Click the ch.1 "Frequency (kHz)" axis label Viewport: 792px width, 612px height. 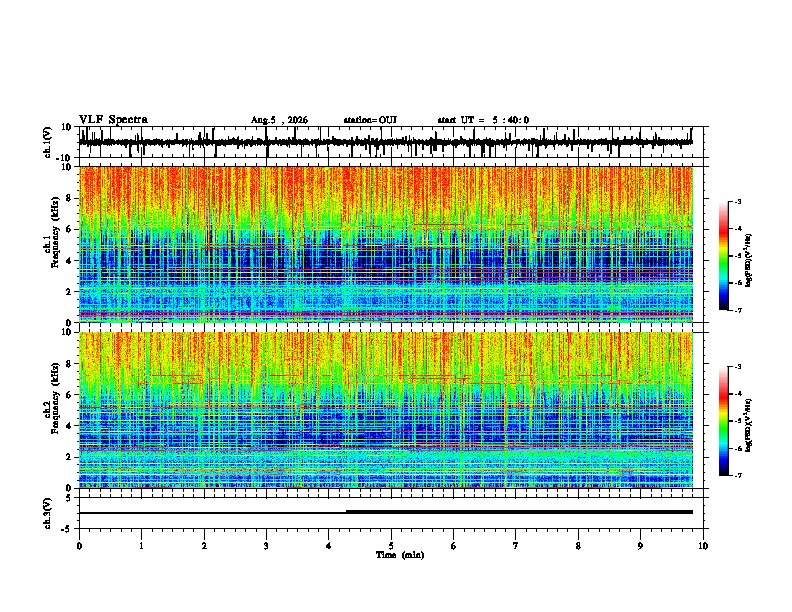tap(56, 232)
